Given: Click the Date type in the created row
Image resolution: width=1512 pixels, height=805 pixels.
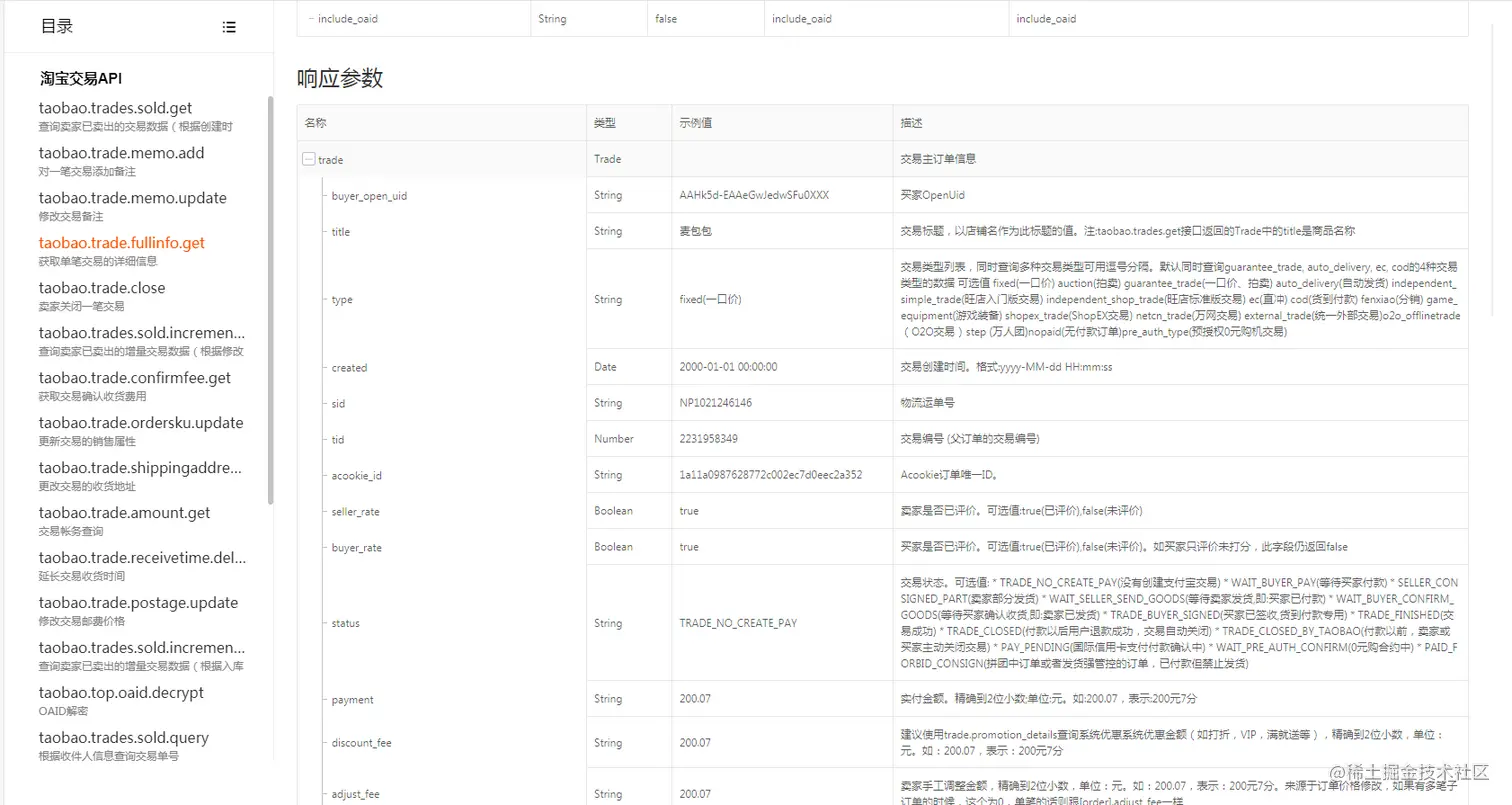Looking at the screenshot, I should point(605,367).
